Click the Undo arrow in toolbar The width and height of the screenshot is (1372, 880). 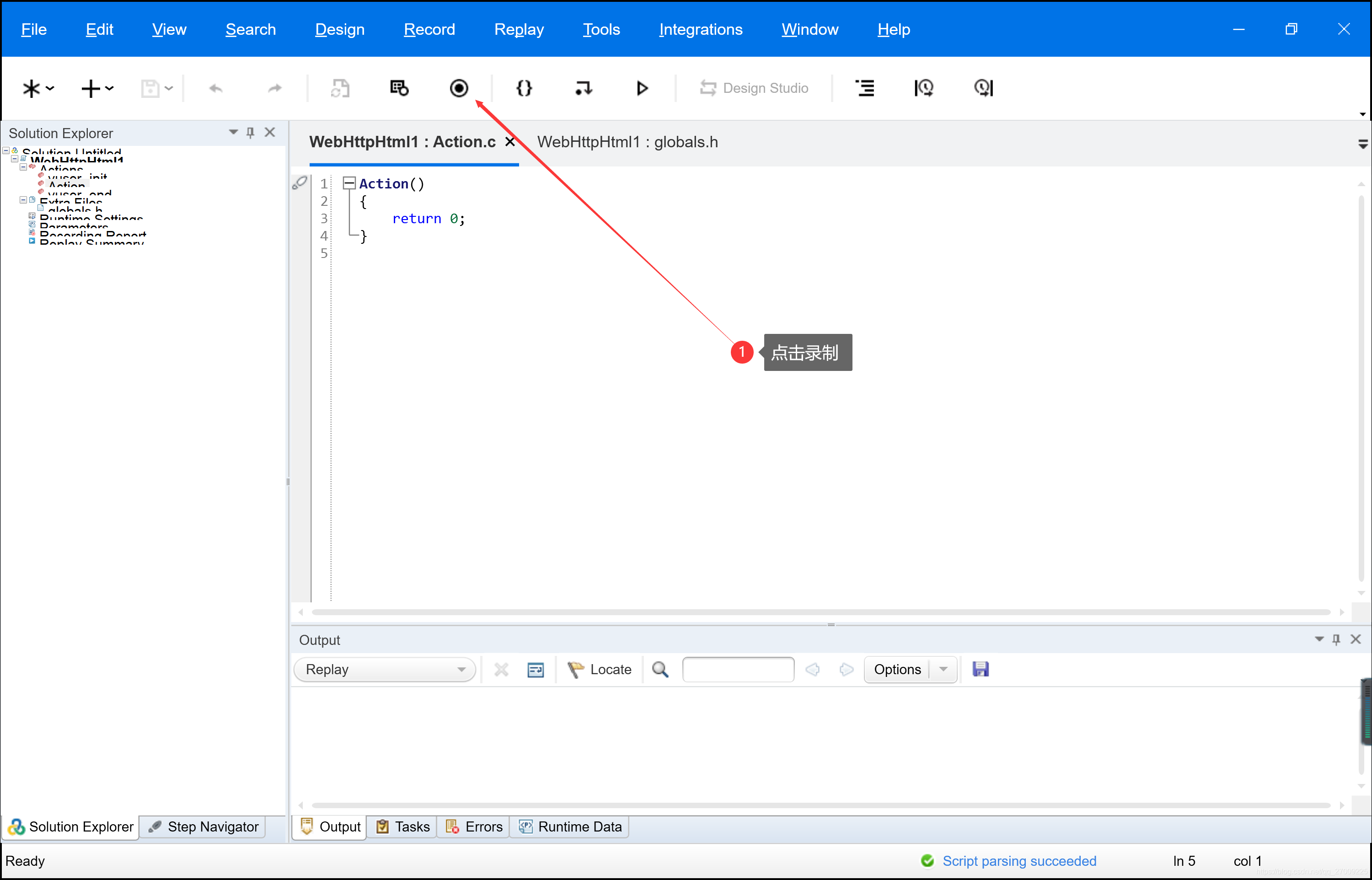tap(216, 89)
